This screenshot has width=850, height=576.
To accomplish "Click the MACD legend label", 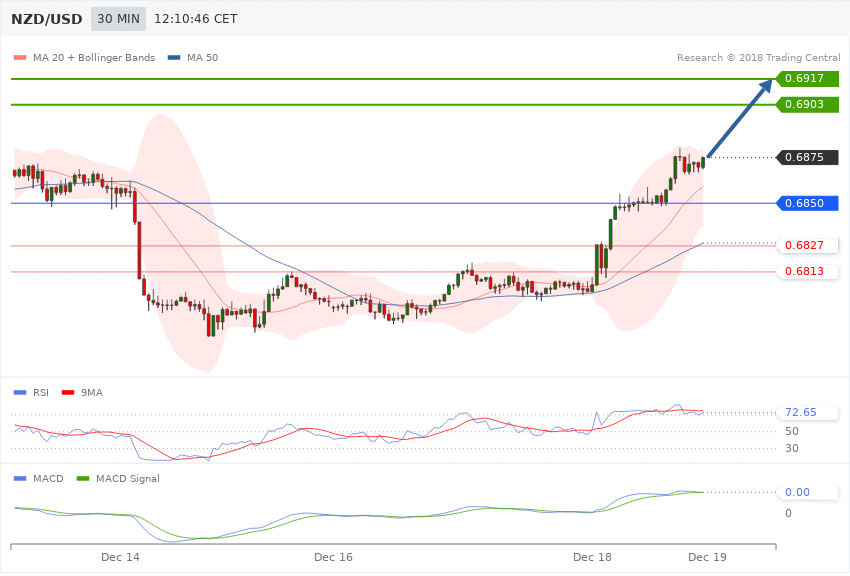I will point(48,478).
